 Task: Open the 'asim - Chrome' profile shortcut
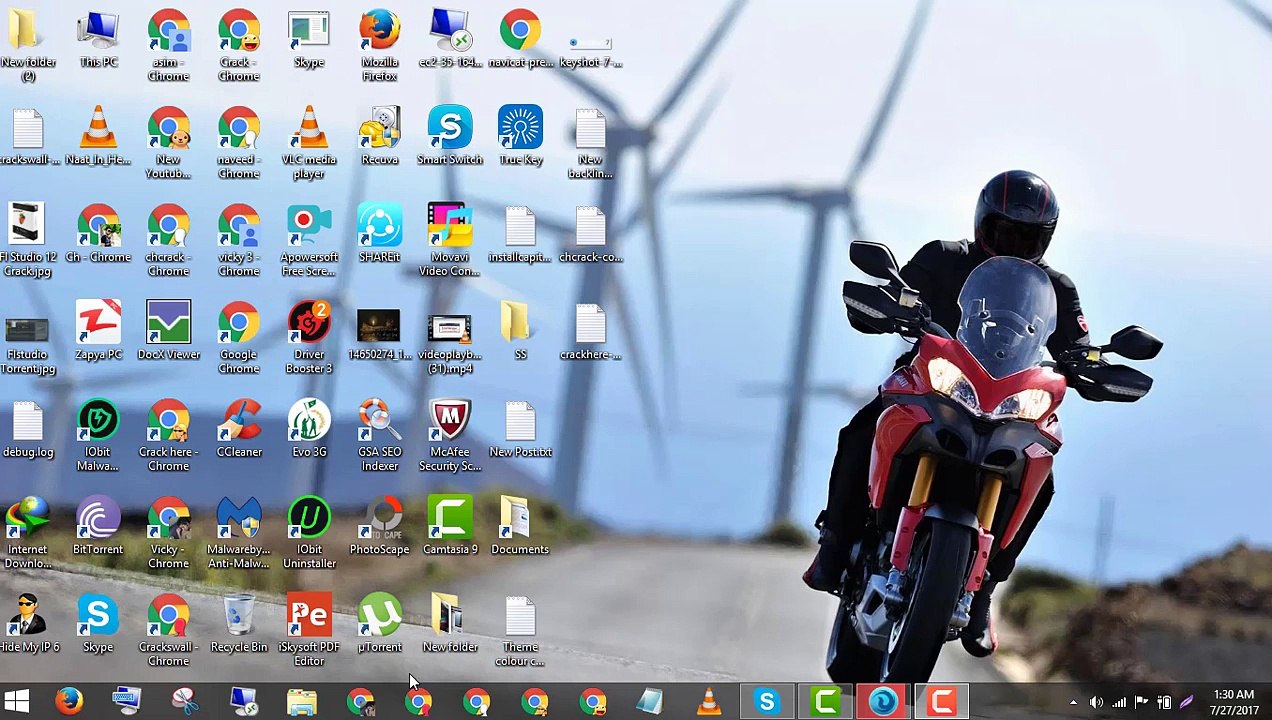(x=168, y=45)
